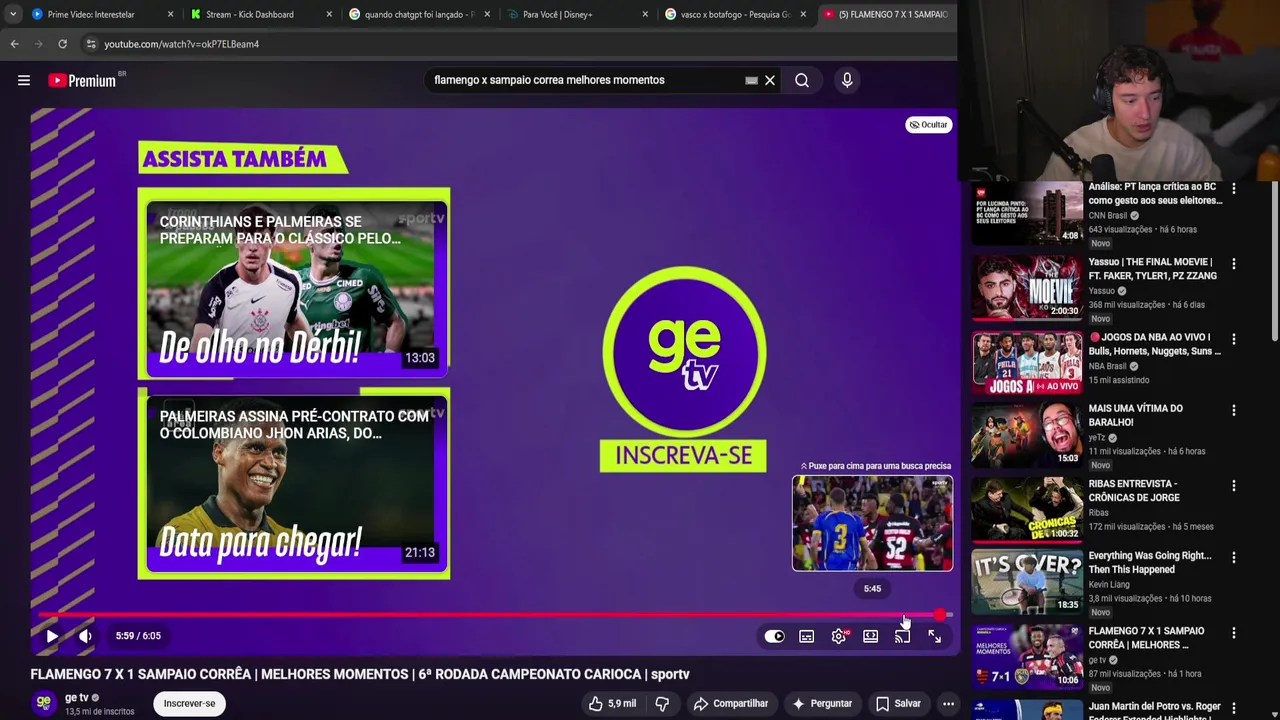Open options menu for Everything Was Going Right
Image resolution: width=1280 pixels, height=720 pixels.
coord(1233,557)
